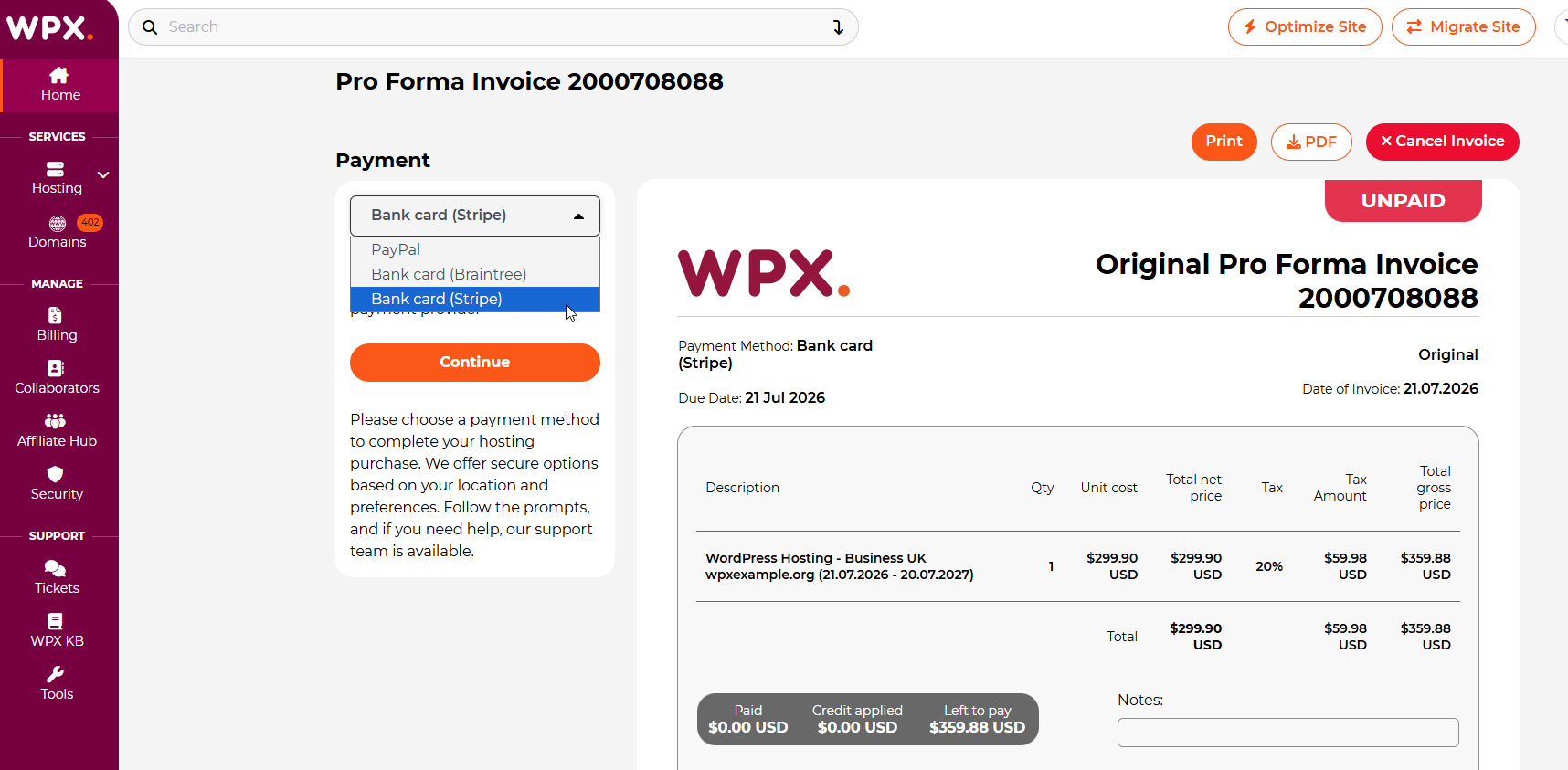Open Collaborators icon in sidebar
This screenshot has height=770, width=1568.
(x=56, y=368)
